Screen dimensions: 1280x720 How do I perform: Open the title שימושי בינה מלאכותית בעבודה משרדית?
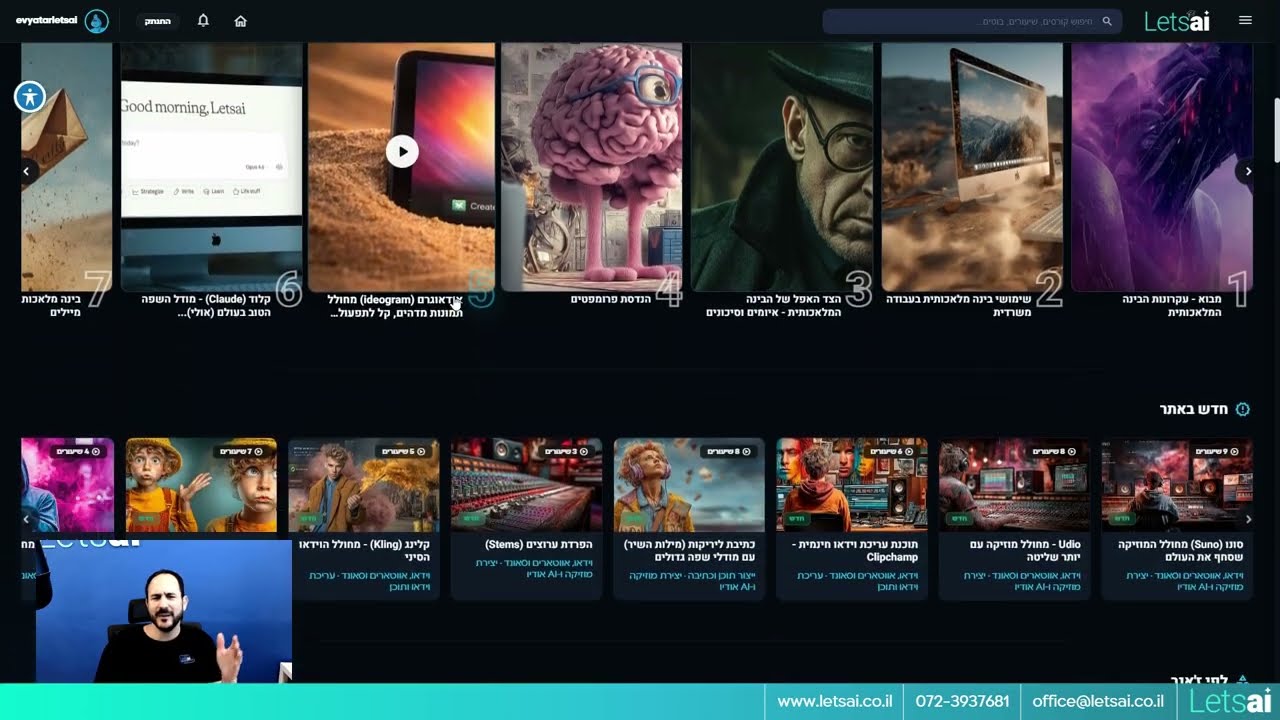point(959,306)
